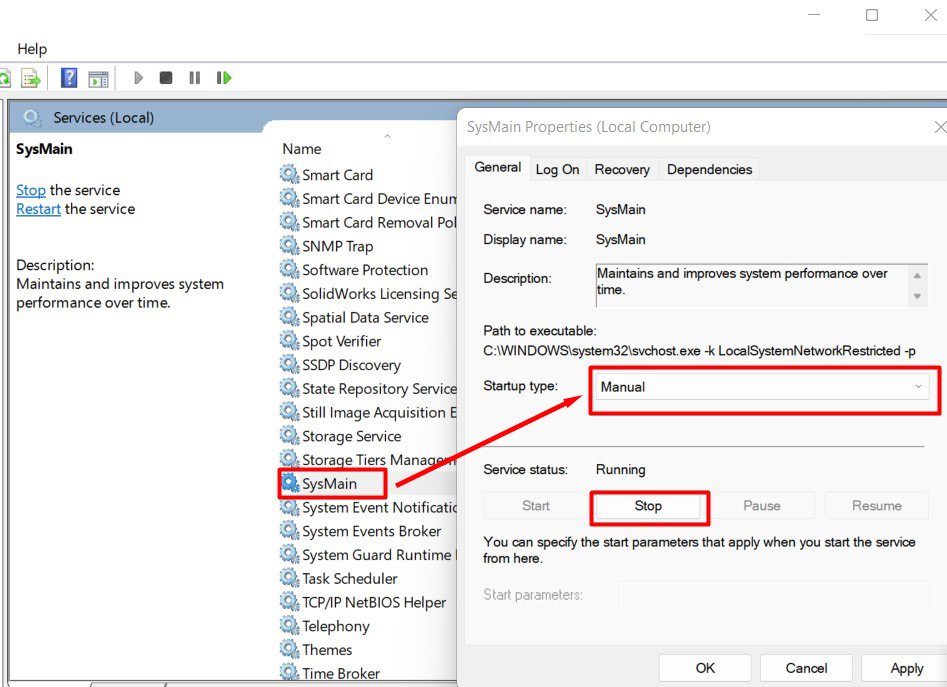Switch to the Log On tab
The image size is (947, 687).
(x=557, y=170)
